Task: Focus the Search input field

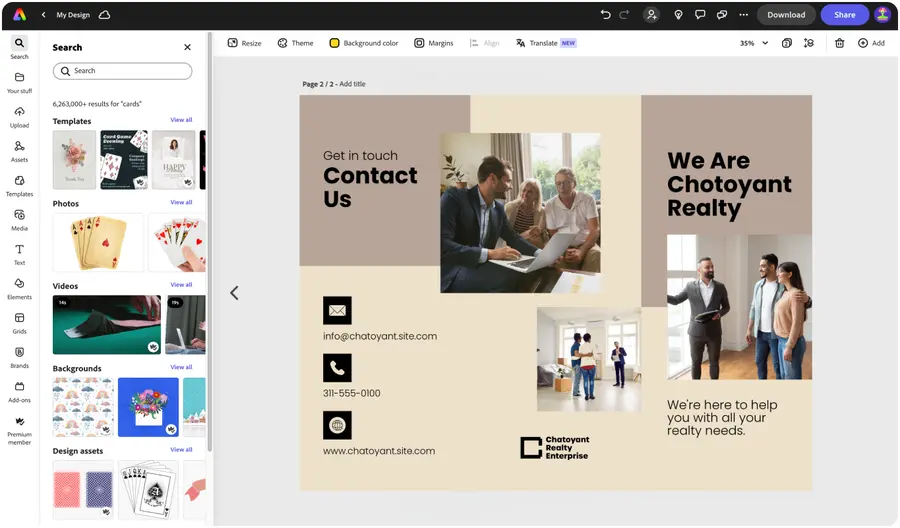Action: click(x=122, y=71)
